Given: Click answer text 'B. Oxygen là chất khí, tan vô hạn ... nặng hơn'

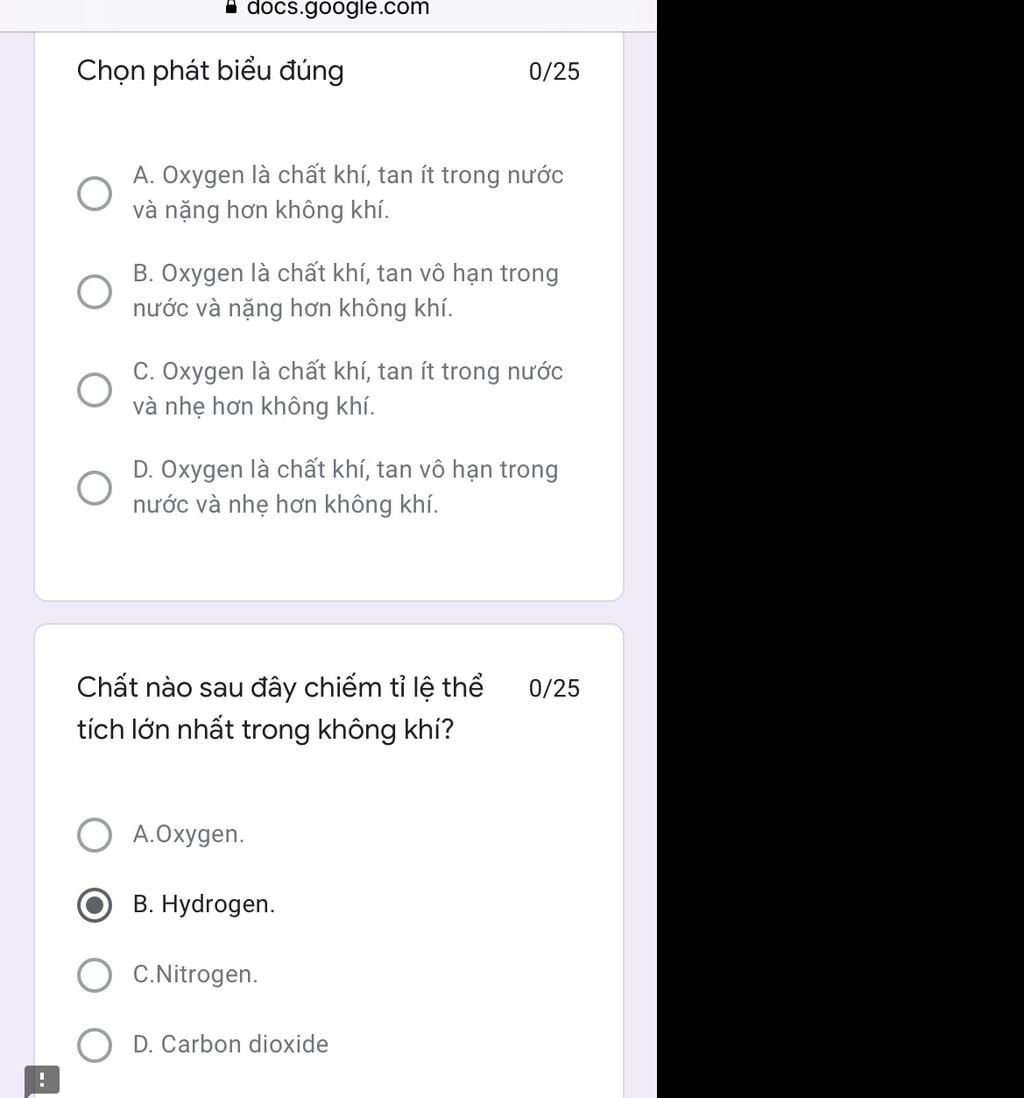Looking at the screenshot, I should coord(346,291).
